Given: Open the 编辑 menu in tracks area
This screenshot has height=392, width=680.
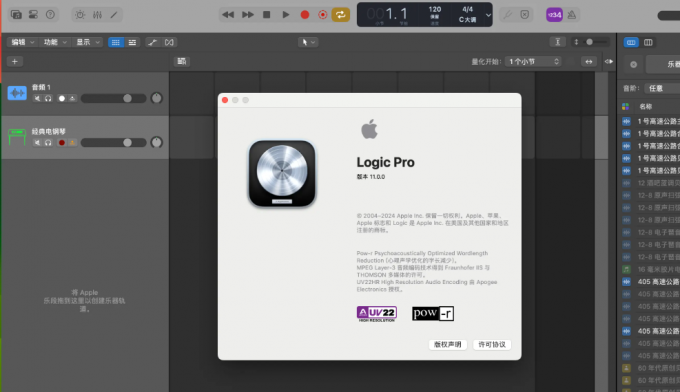Looking at the screenshot, I should (22, 42).
